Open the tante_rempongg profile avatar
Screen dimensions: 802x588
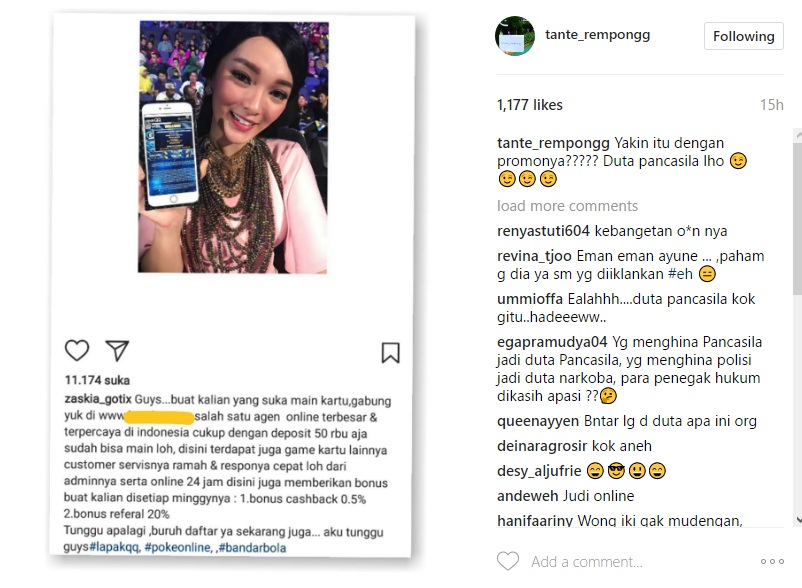(x=515, y=36)
